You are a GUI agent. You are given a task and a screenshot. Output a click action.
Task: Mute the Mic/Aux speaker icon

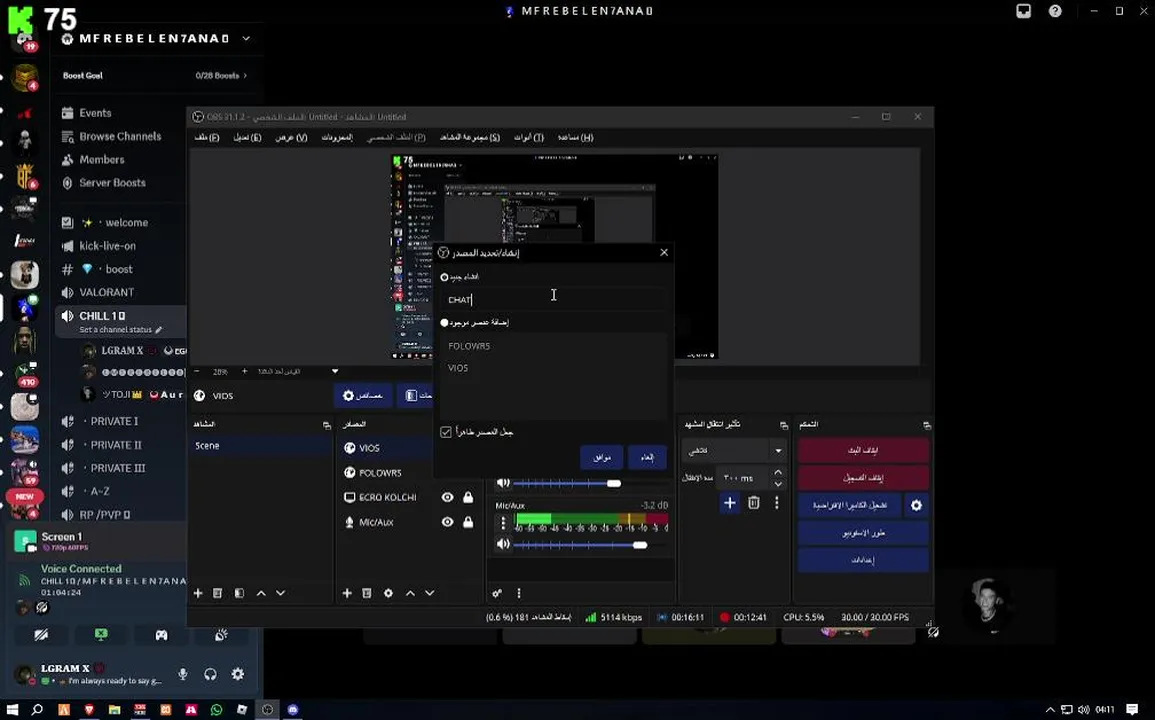pyautogui.click(x=503, y=544)
